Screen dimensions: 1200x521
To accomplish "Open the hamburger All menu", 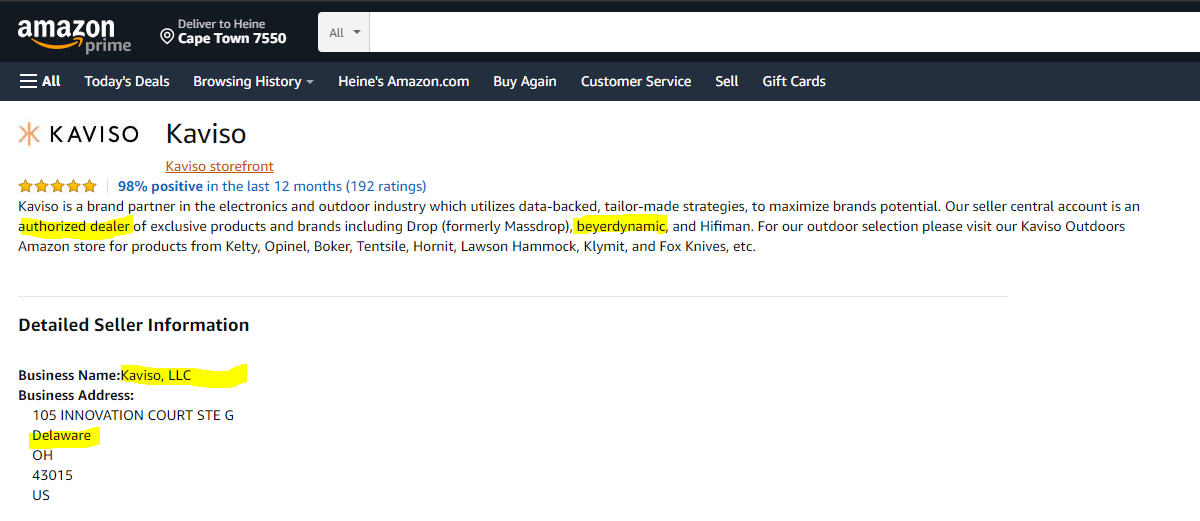I will [x=40, y=81].
